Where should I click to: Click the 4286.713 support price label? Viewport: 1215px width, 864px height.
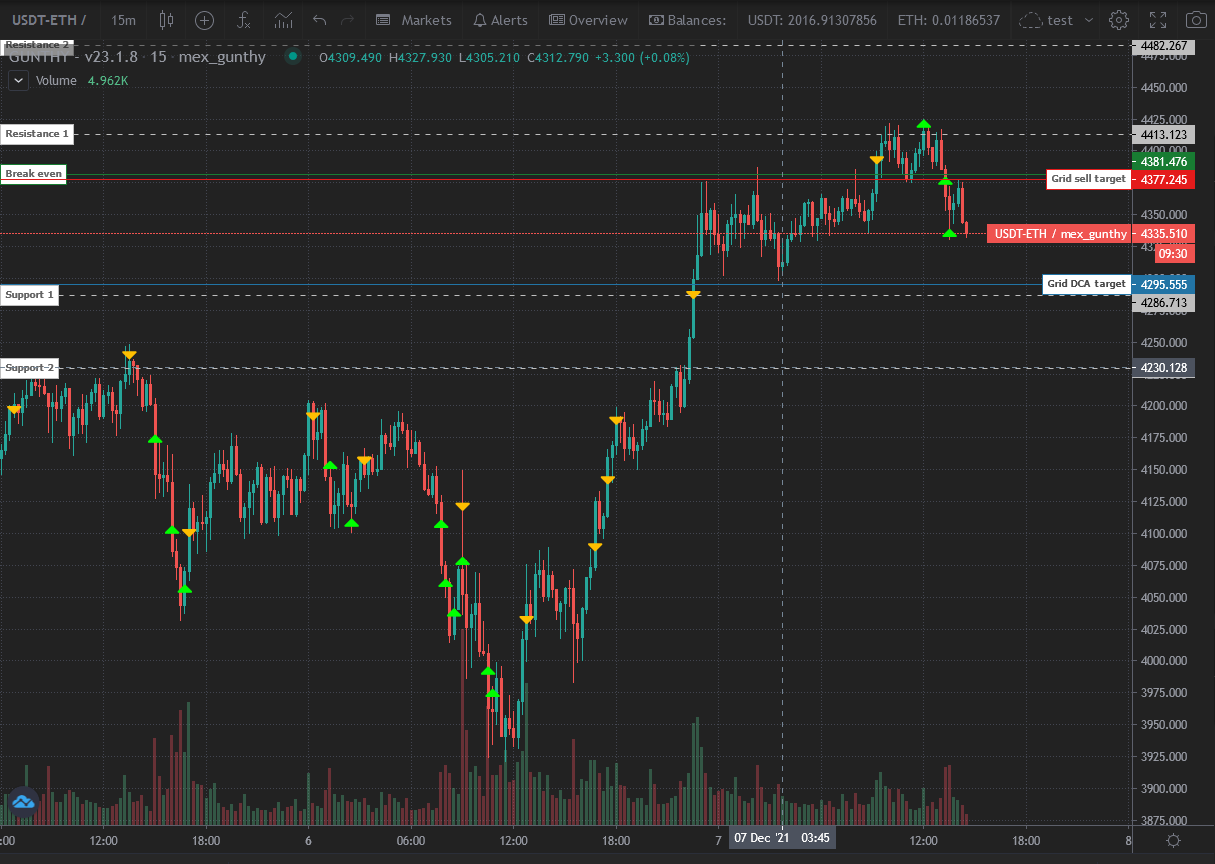point(1163,302)
